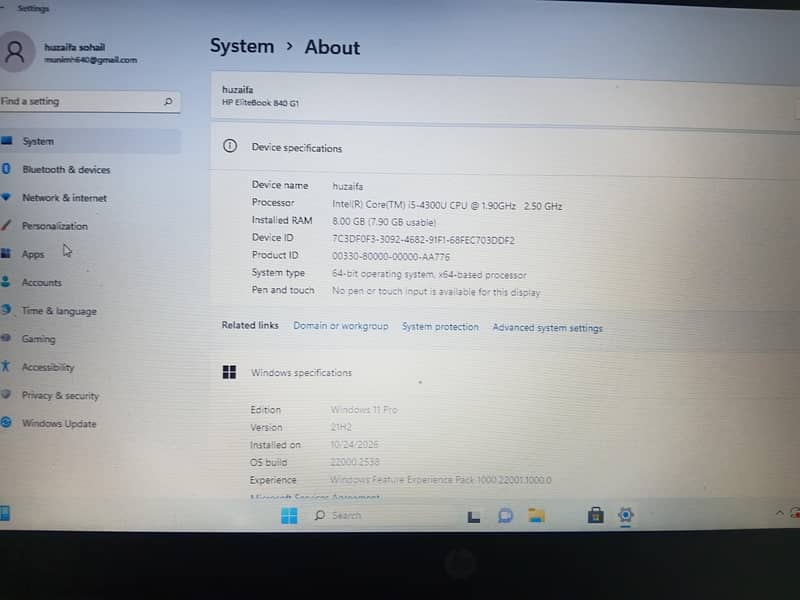Click the Windows Update sync icon

[6, 422]
